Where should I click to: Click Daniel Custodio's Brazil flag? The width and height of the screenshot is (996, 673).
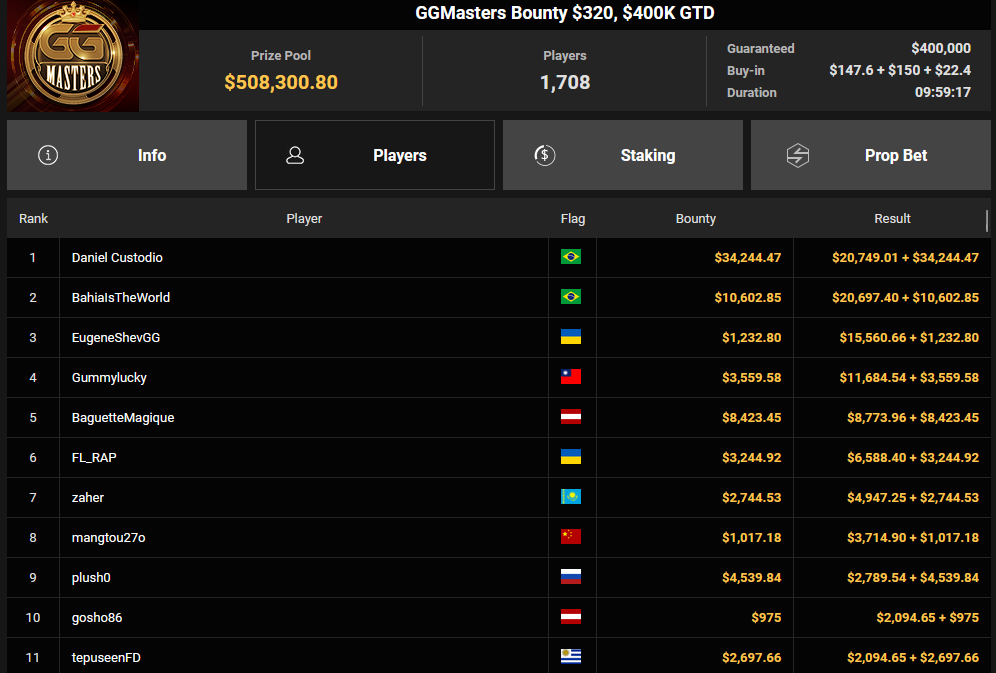(570, 257)
